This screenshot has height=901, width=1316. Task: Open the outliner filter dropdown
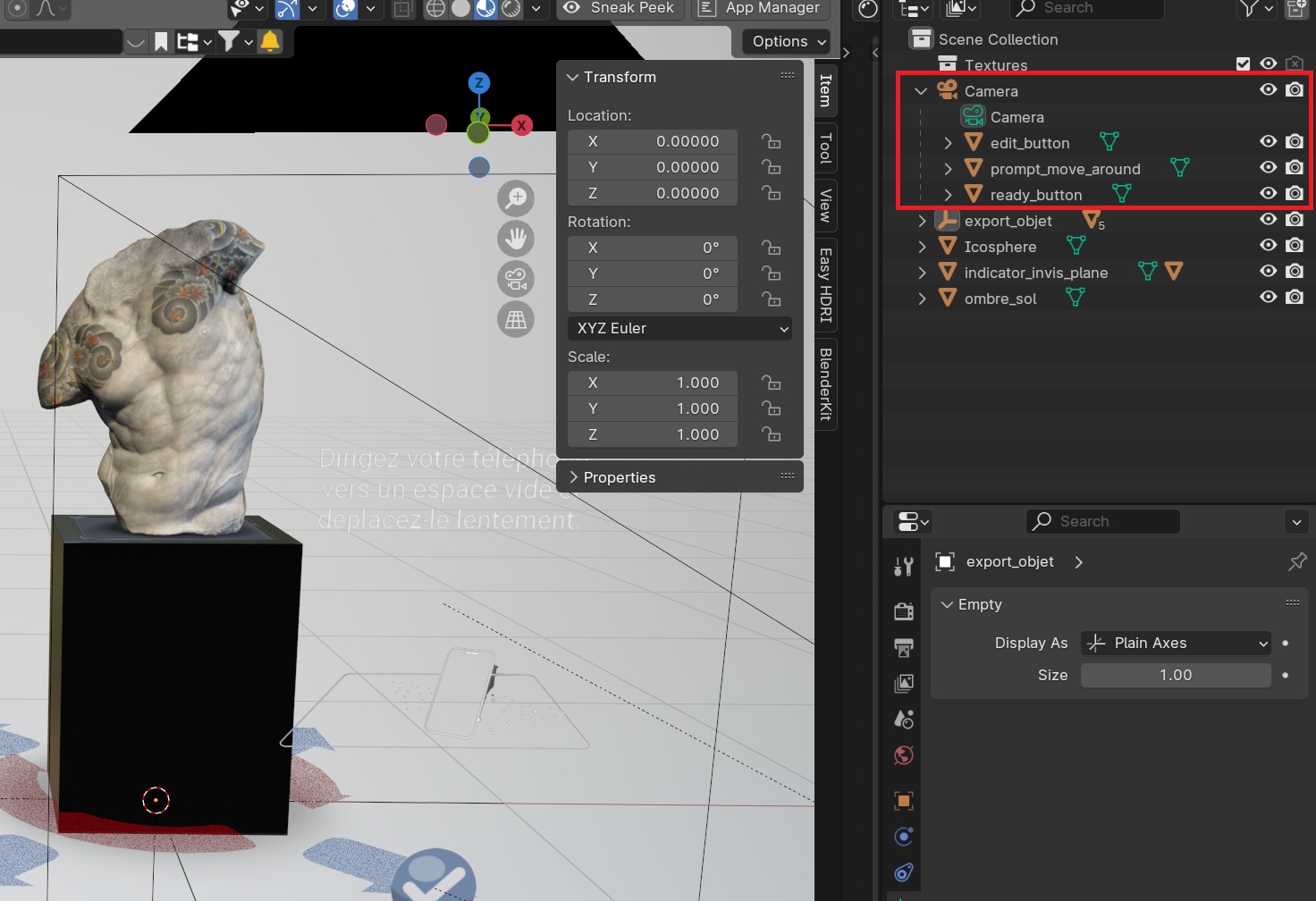(x=1255, y=9)
